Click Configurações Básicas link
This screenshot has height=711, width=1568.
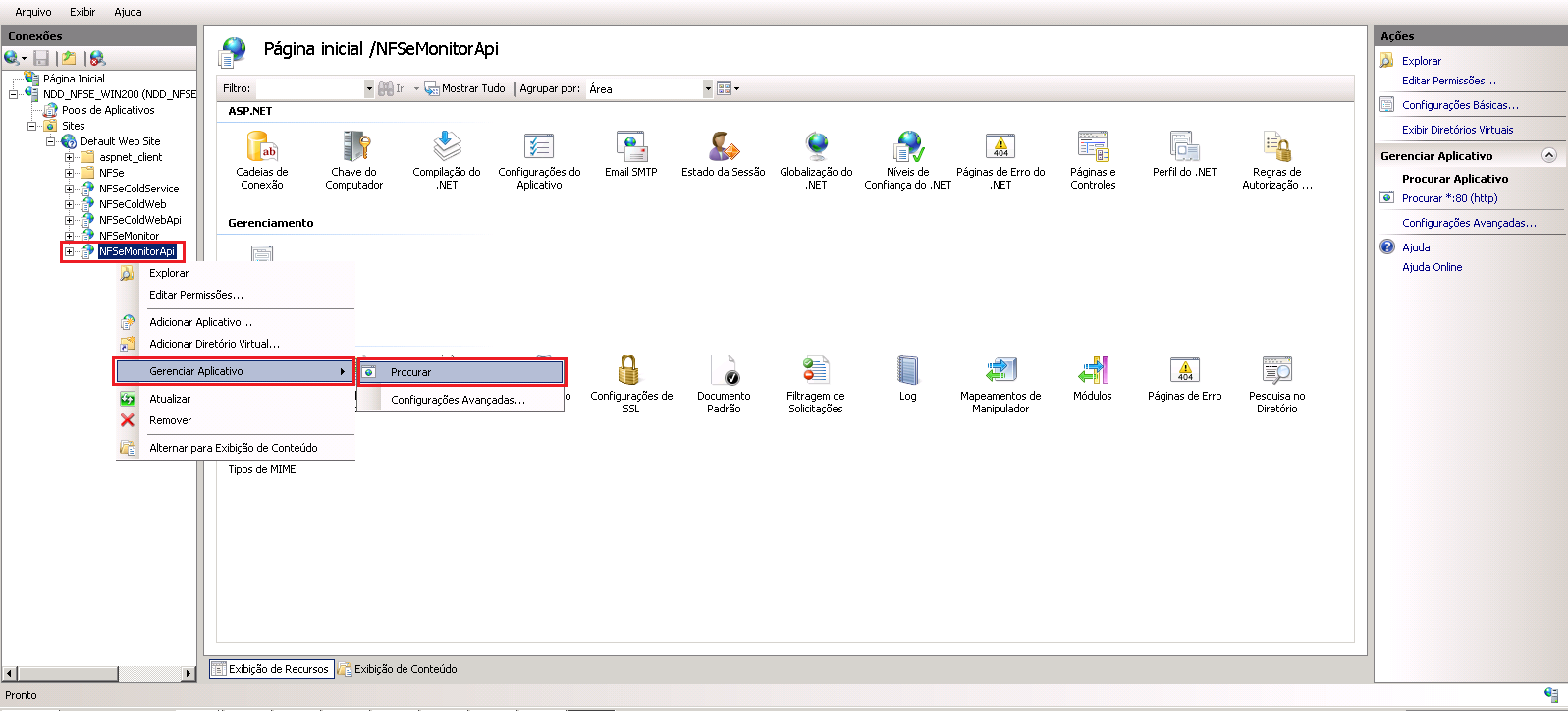pos(1460,105)
